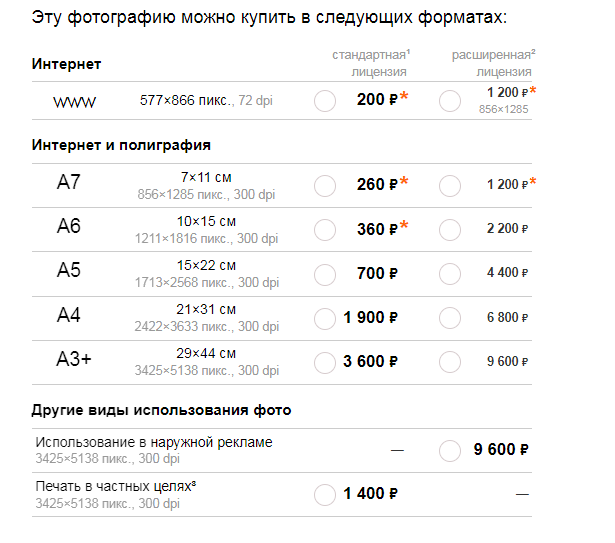The height and width of the screenshot is (543, 615).
Task: Select private printing option for 1 400 ₽
Action: 325,494
